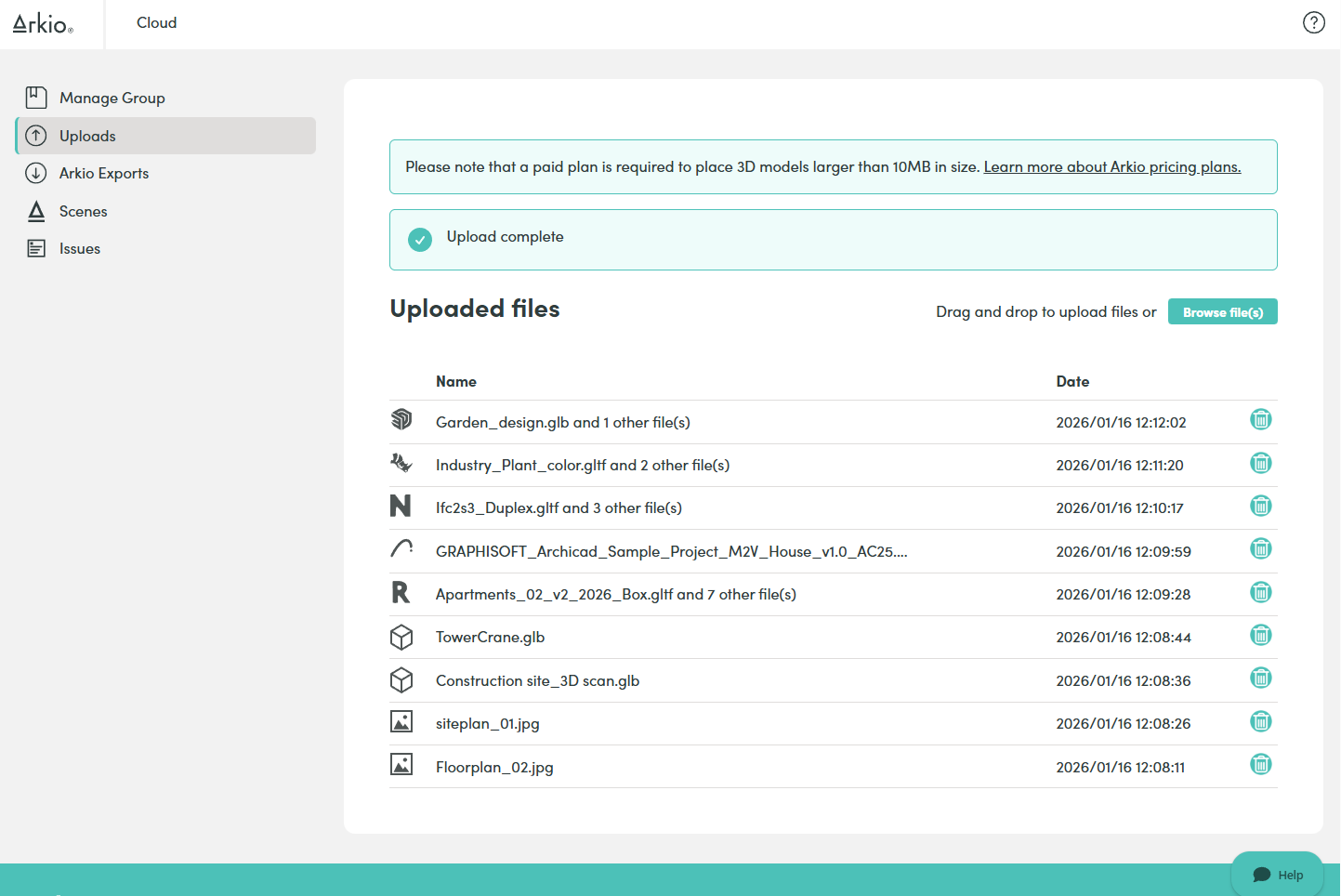Delete TowerCrane.glb upload
Image resolution: width=1341 pixels, height=896 pixels.
pyautogui.click(x=1261, y=635)
